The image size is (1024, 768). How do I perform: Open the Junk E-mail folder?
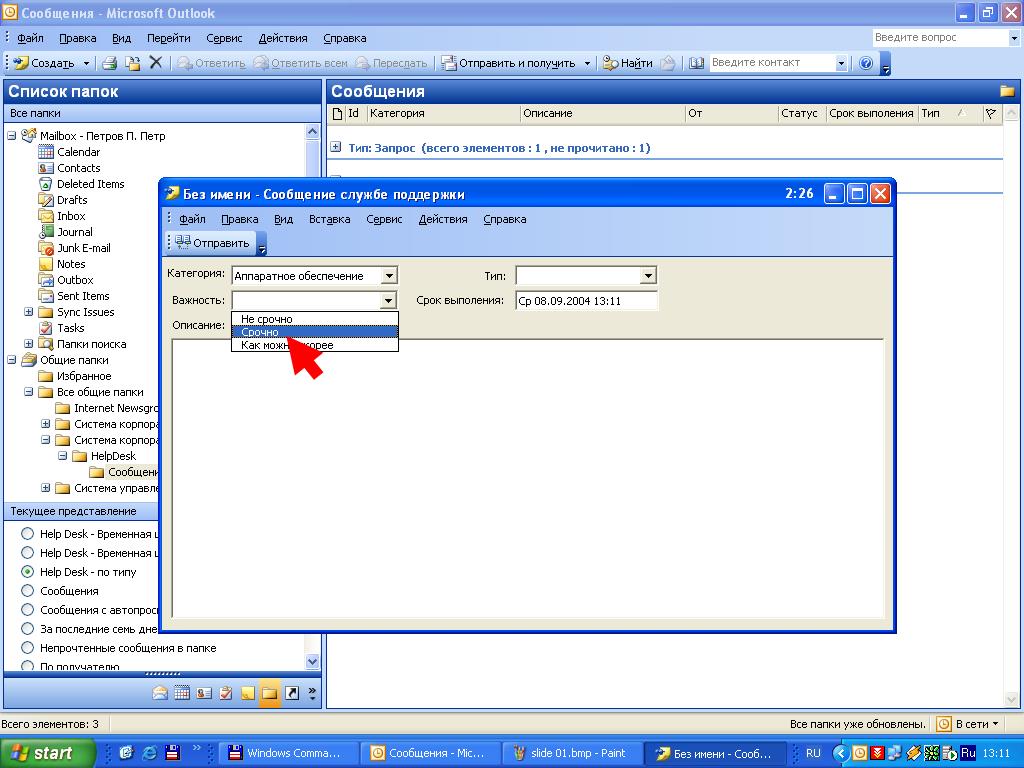(x=84, y=248)
